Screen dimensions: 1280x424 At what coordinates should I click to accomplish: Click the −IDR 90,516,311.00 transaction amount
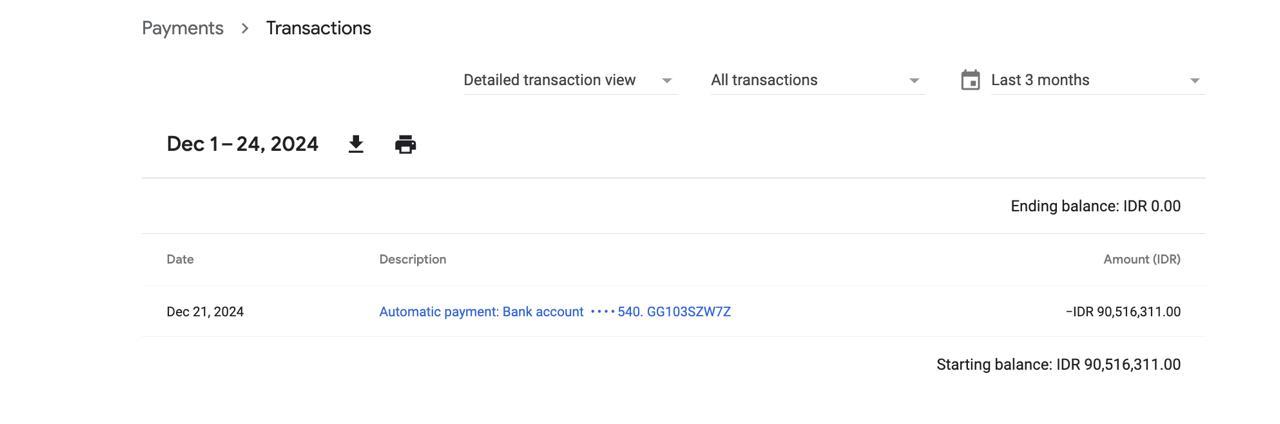pos(1123,312)
